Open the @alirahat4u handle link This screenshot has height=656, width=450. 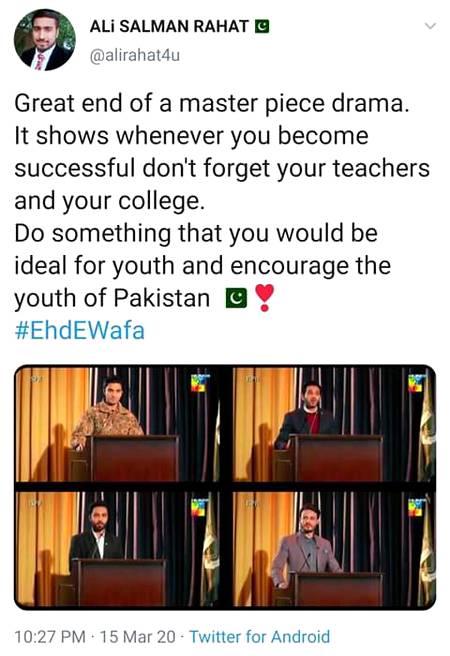coord(135,55)
